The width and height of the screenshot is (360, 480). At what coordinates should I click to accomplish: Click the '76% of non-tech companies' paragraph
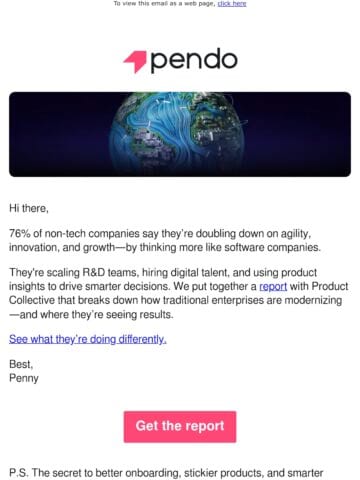point(165,240)
